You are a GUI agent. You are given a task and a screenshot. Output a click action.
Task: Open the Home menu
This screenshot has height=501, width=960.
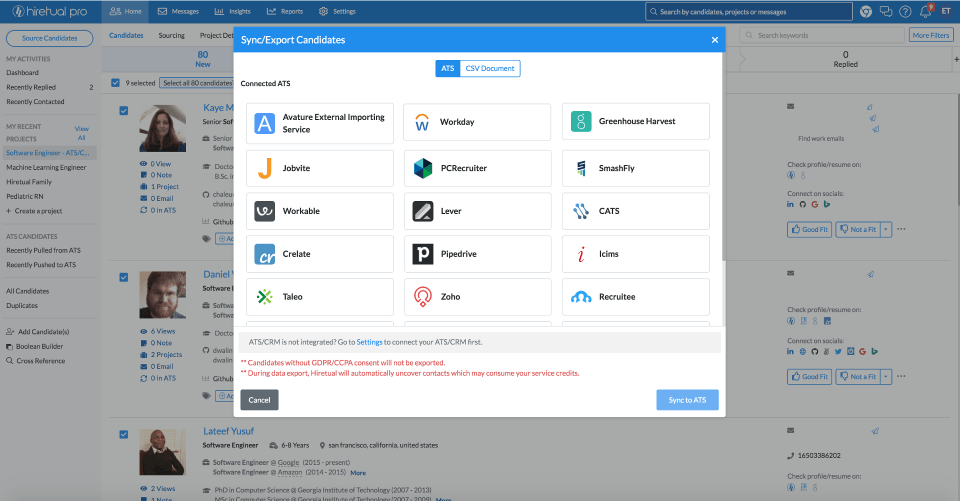[126, 12]
